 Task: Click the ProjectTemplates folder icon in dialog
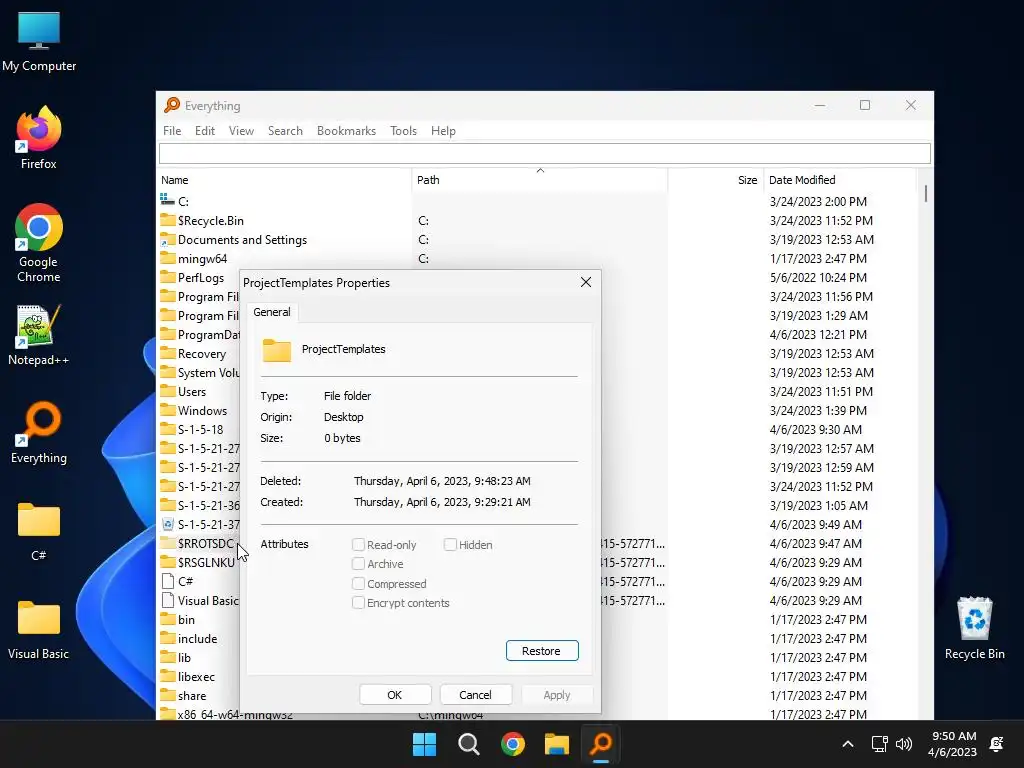click(277, 350)
